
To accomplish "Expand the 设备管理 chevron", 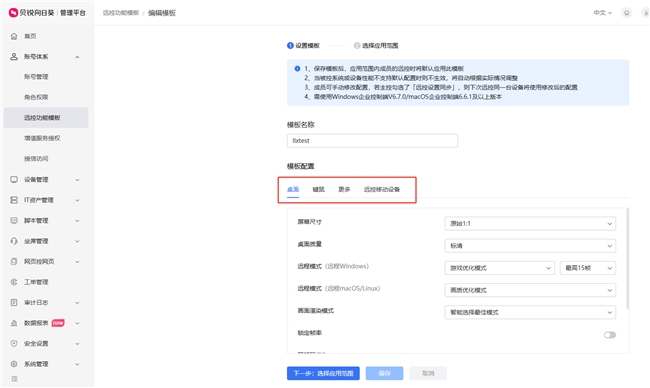I will pos(77,180).
